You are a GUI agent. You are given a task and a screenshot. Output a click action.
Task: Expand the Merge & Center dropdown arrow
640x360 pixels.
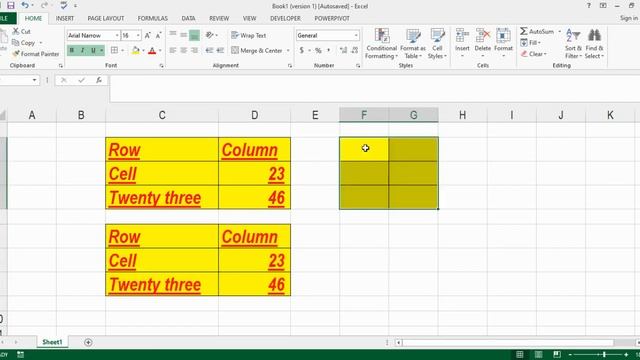[288, 51]
